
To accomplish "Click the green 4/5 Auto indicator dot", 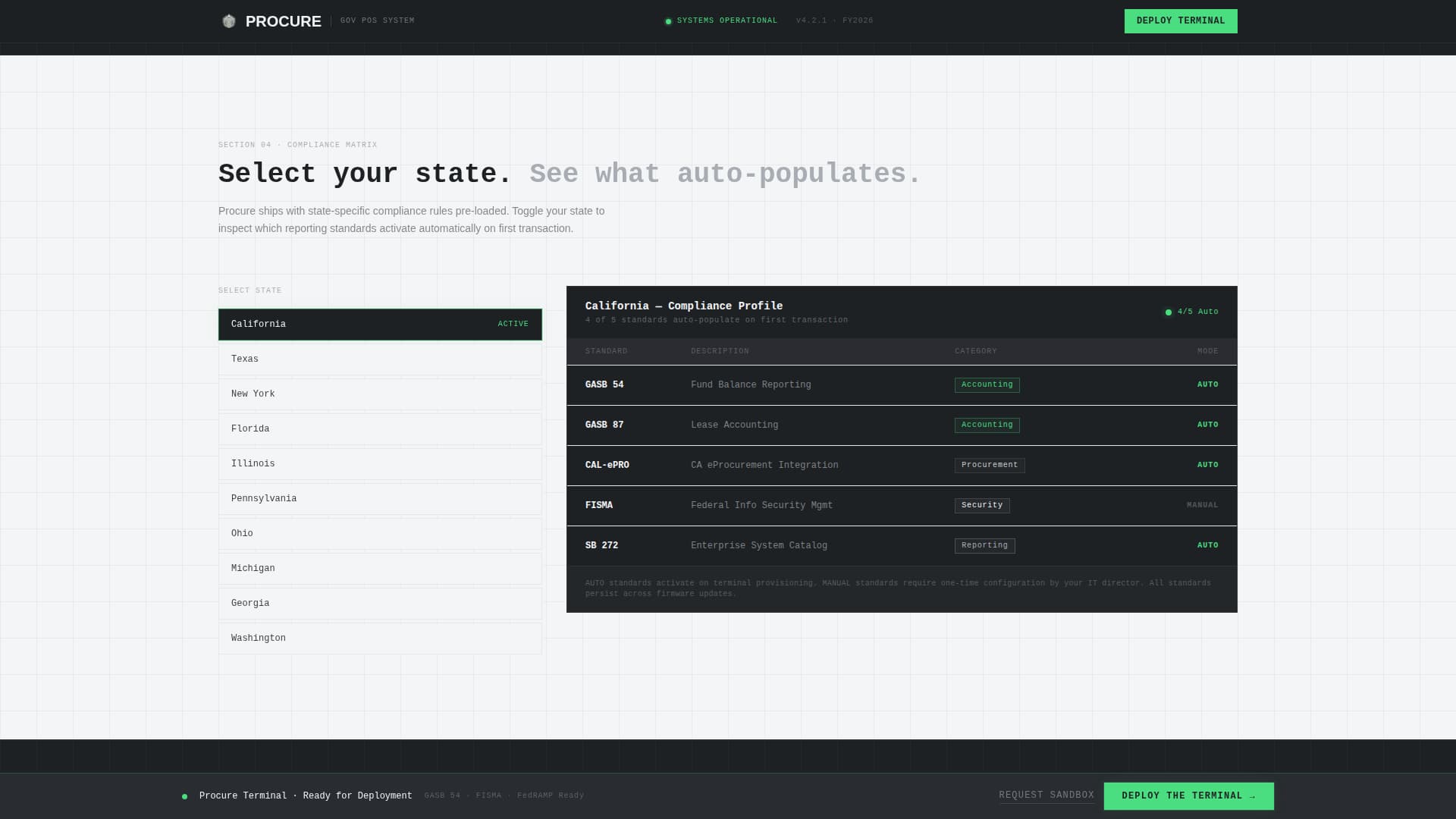I will click(1169, 312).
